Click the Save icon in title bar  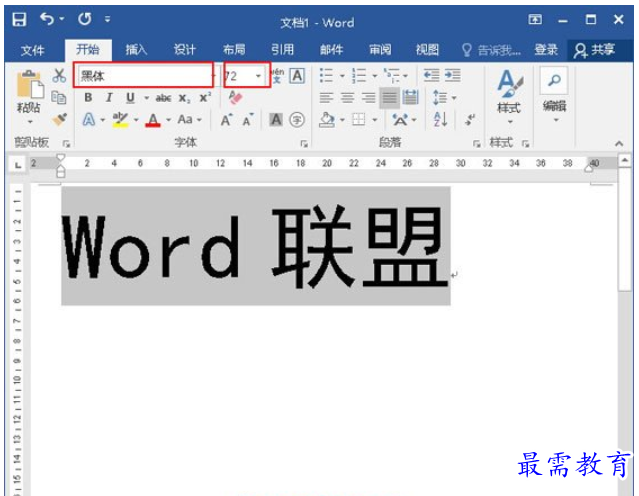(x=19, y=19)
